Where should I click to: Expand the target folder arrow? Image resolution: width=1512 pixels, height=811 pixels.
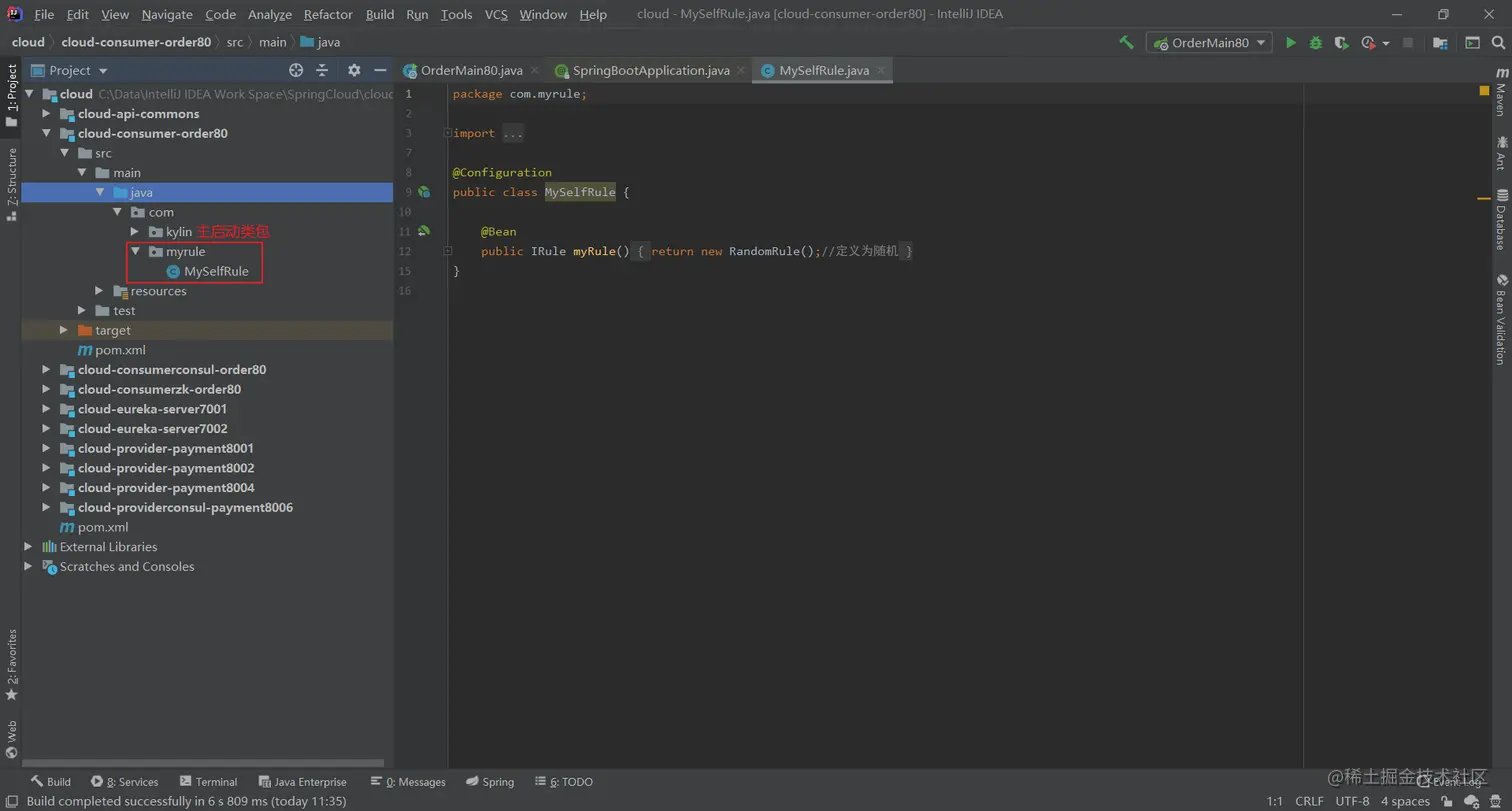[64, 330]
